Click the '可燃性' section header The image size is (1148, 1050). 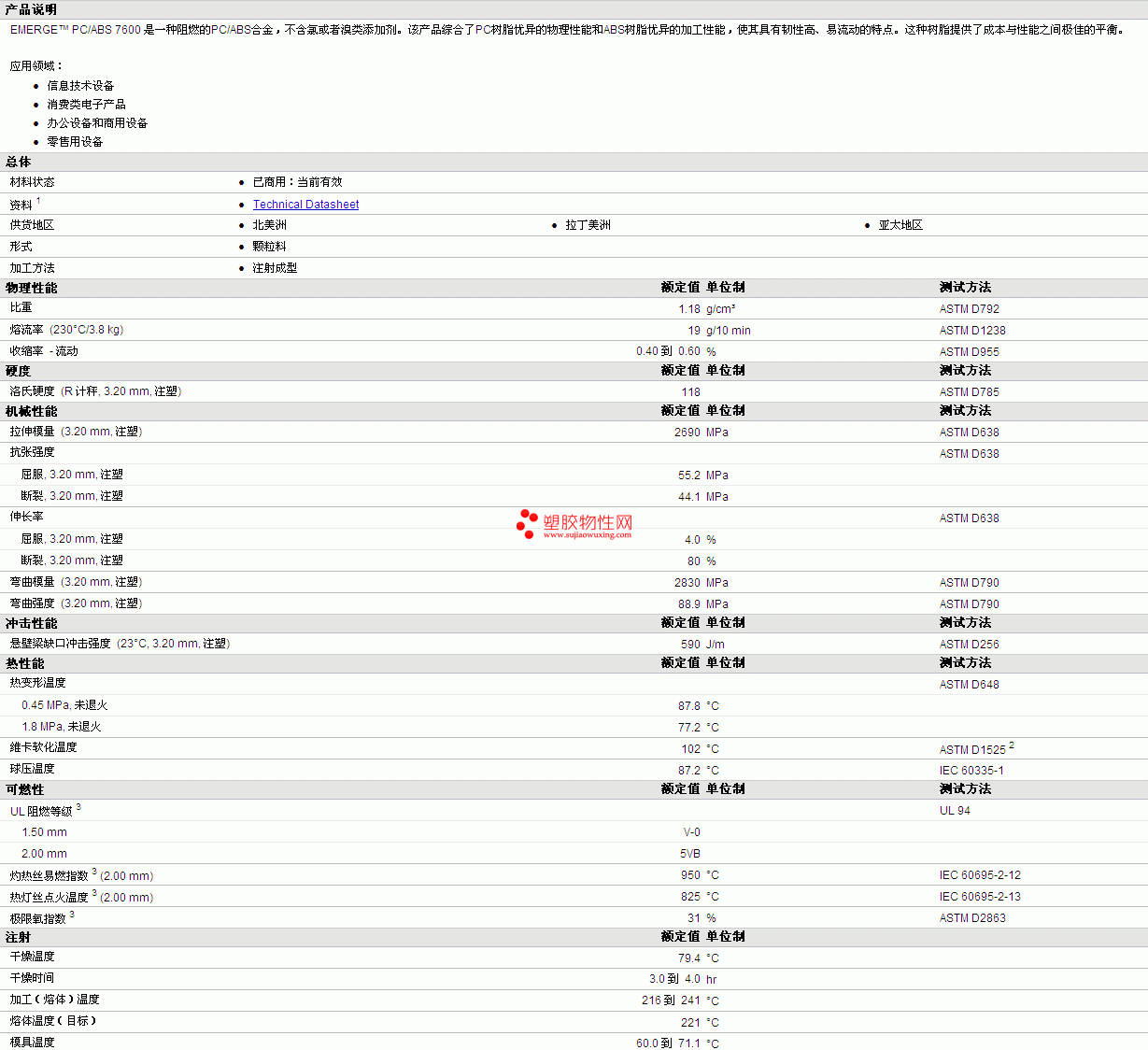coord(24,789)
